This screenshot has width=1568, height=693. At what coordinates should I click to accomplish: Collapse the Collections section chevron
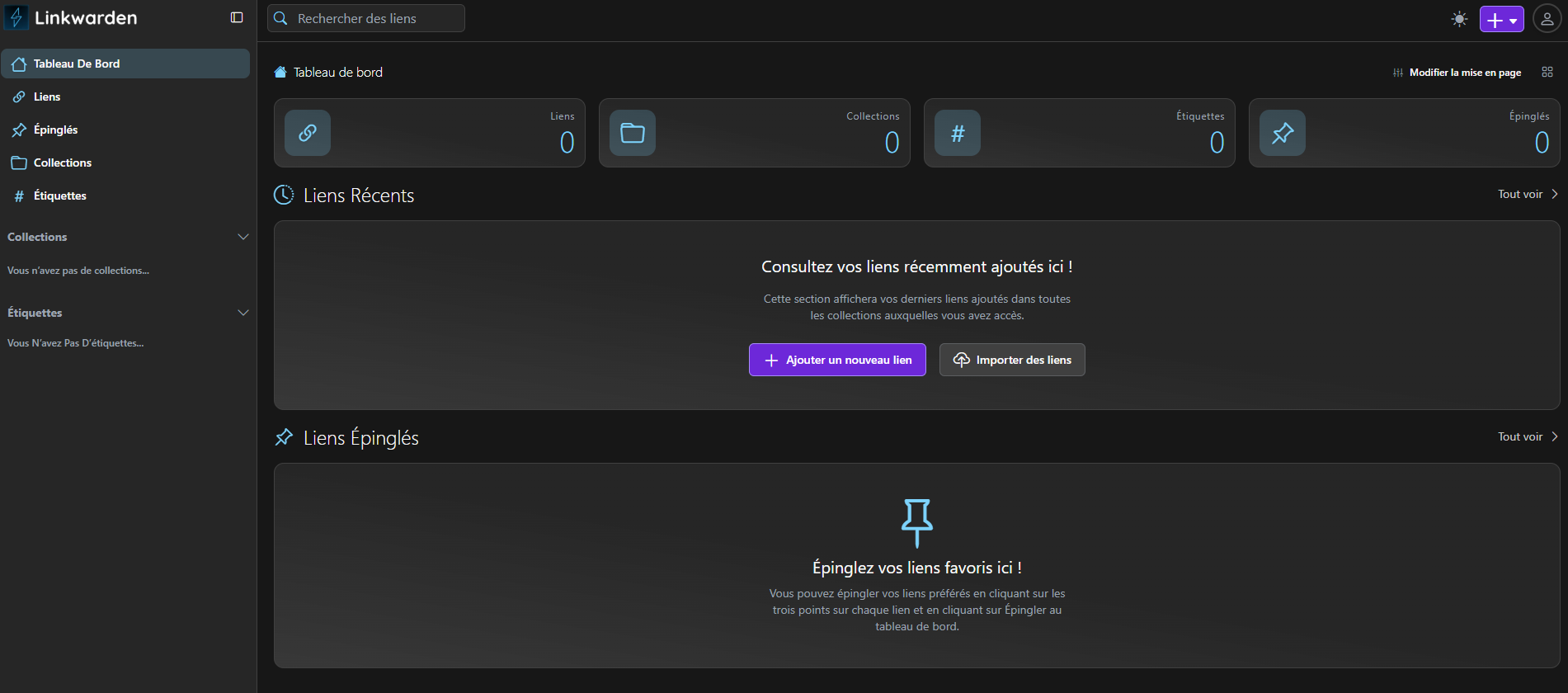click(x=243, y=237)
